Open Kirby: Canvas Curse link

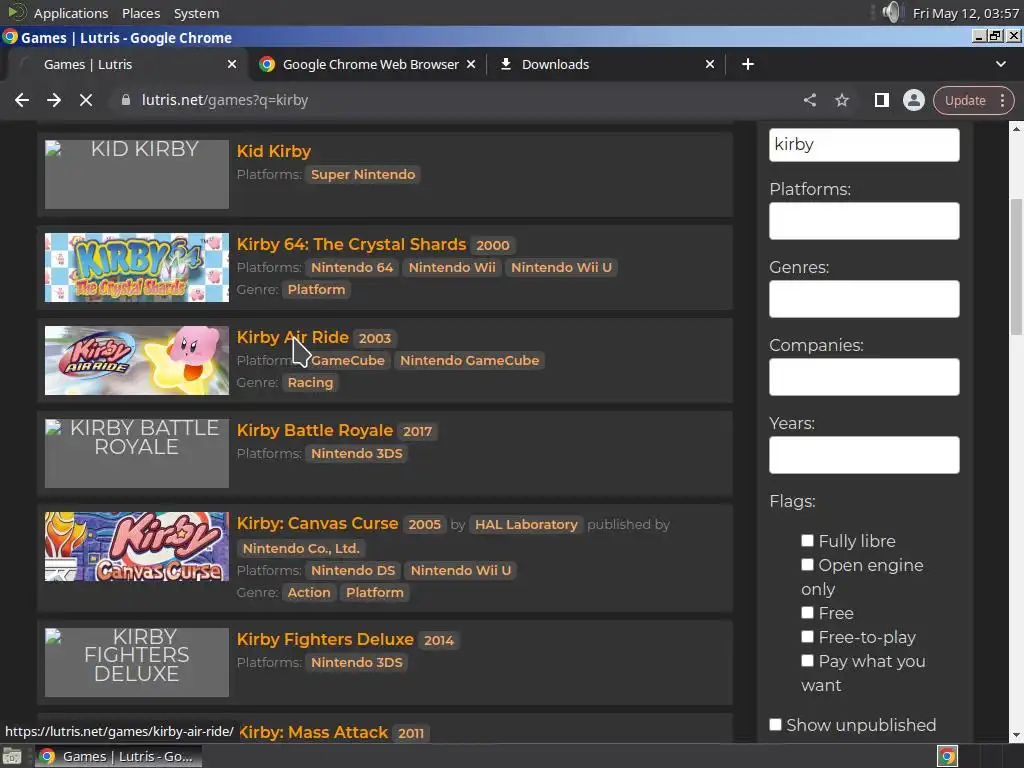click(317, 524)
